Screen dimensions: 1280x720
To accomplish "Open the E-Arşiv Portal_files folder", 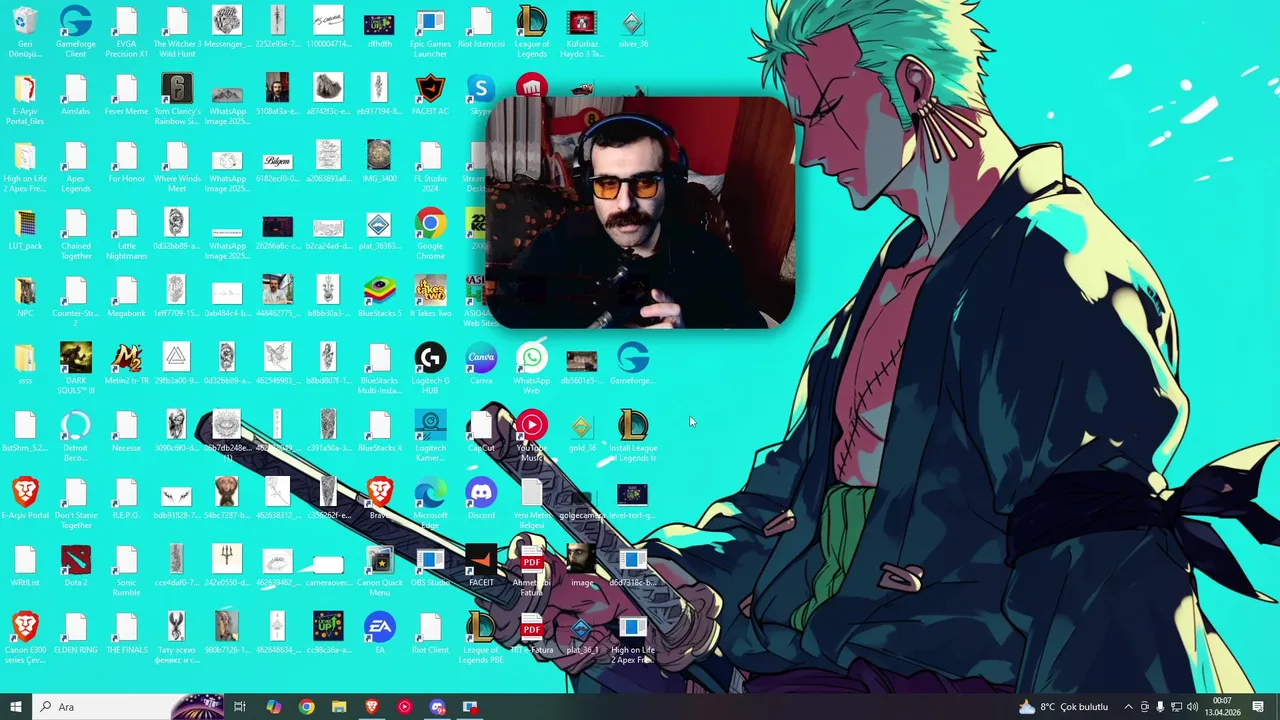I will [x=25, y=99].
